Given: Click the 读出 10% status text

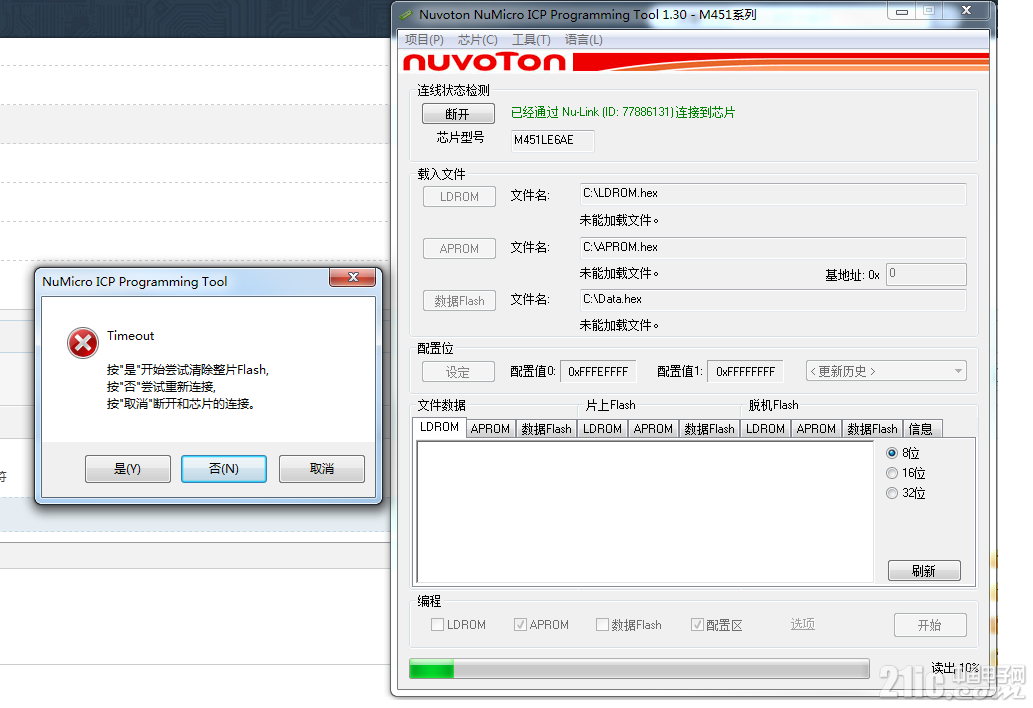Looking at the screenshot, I should coord(955,668).
